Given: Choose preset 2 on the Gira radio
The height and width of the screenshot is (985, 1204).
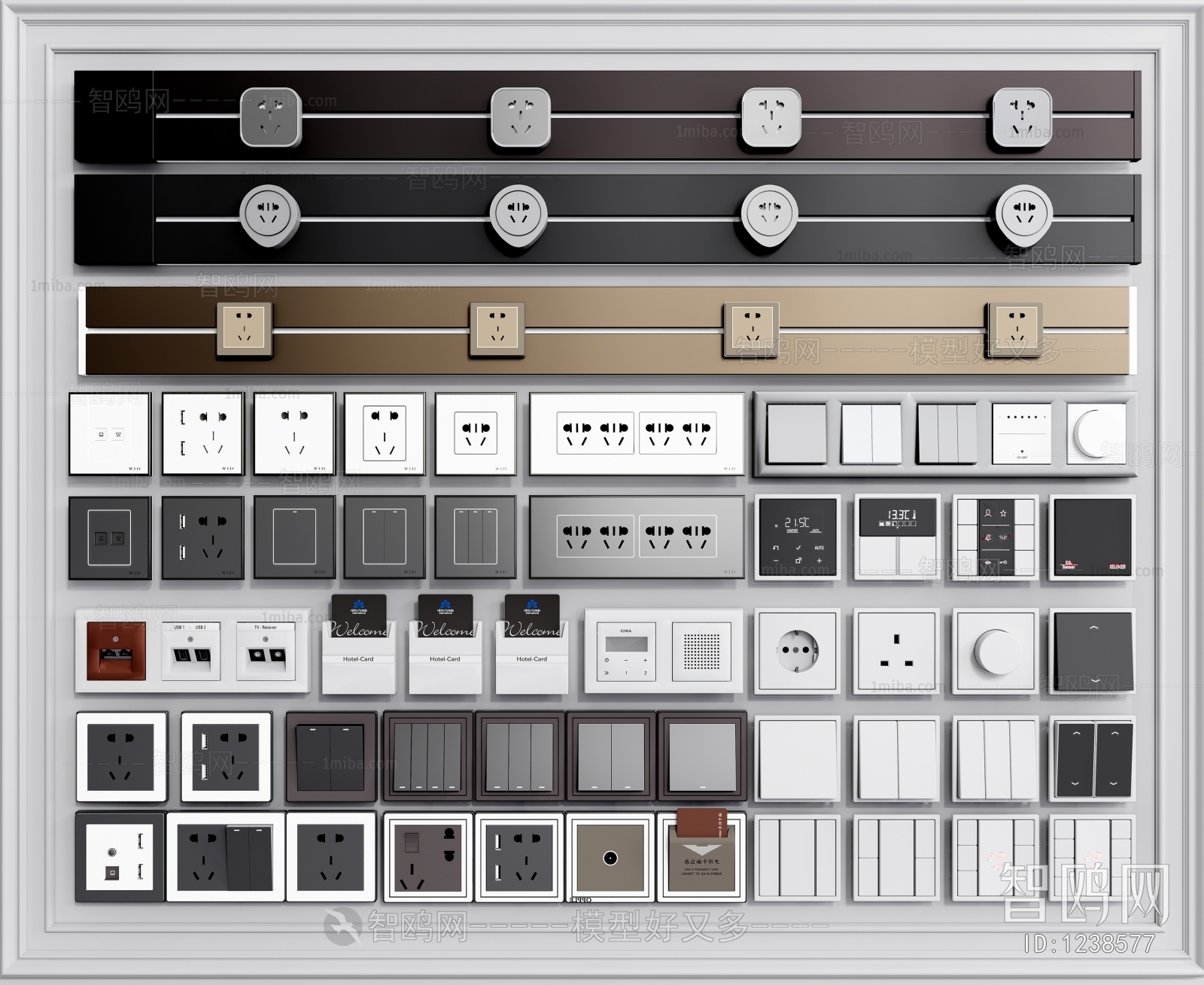Looking at the screenshot, I should coord(646,673).
